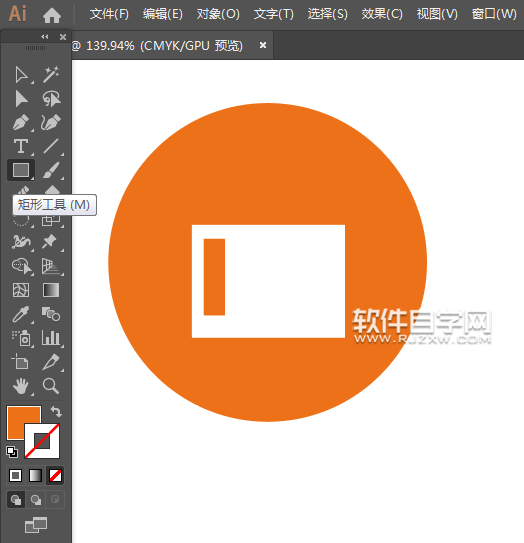This screenshot has width=524, height=543.
Task: Collapse the tools panel with double arrows
Action: (x=45, y=37)
